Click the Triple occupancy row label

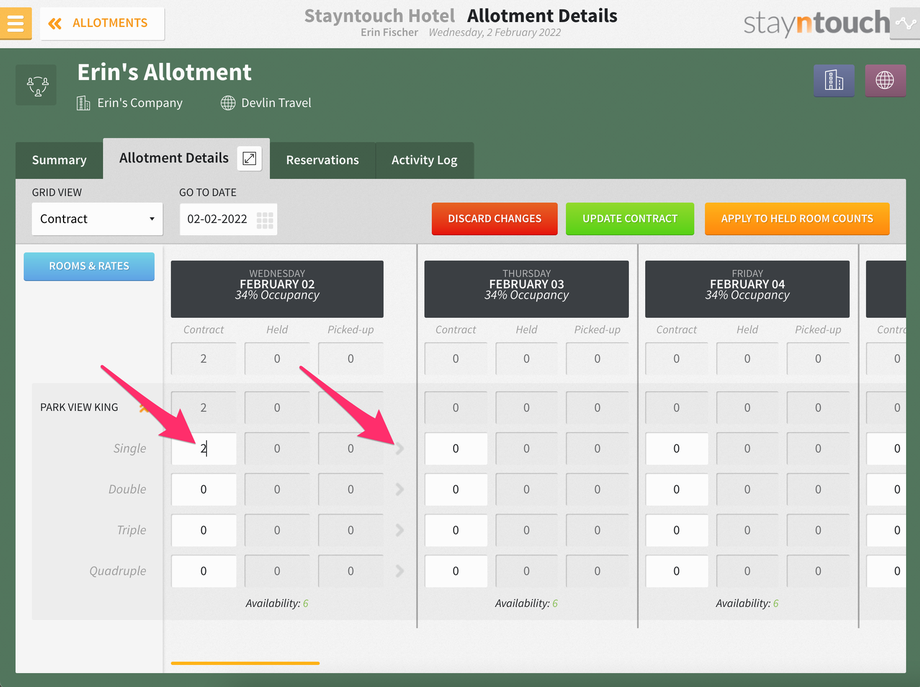pyautogui.click(x=131, y=530)
